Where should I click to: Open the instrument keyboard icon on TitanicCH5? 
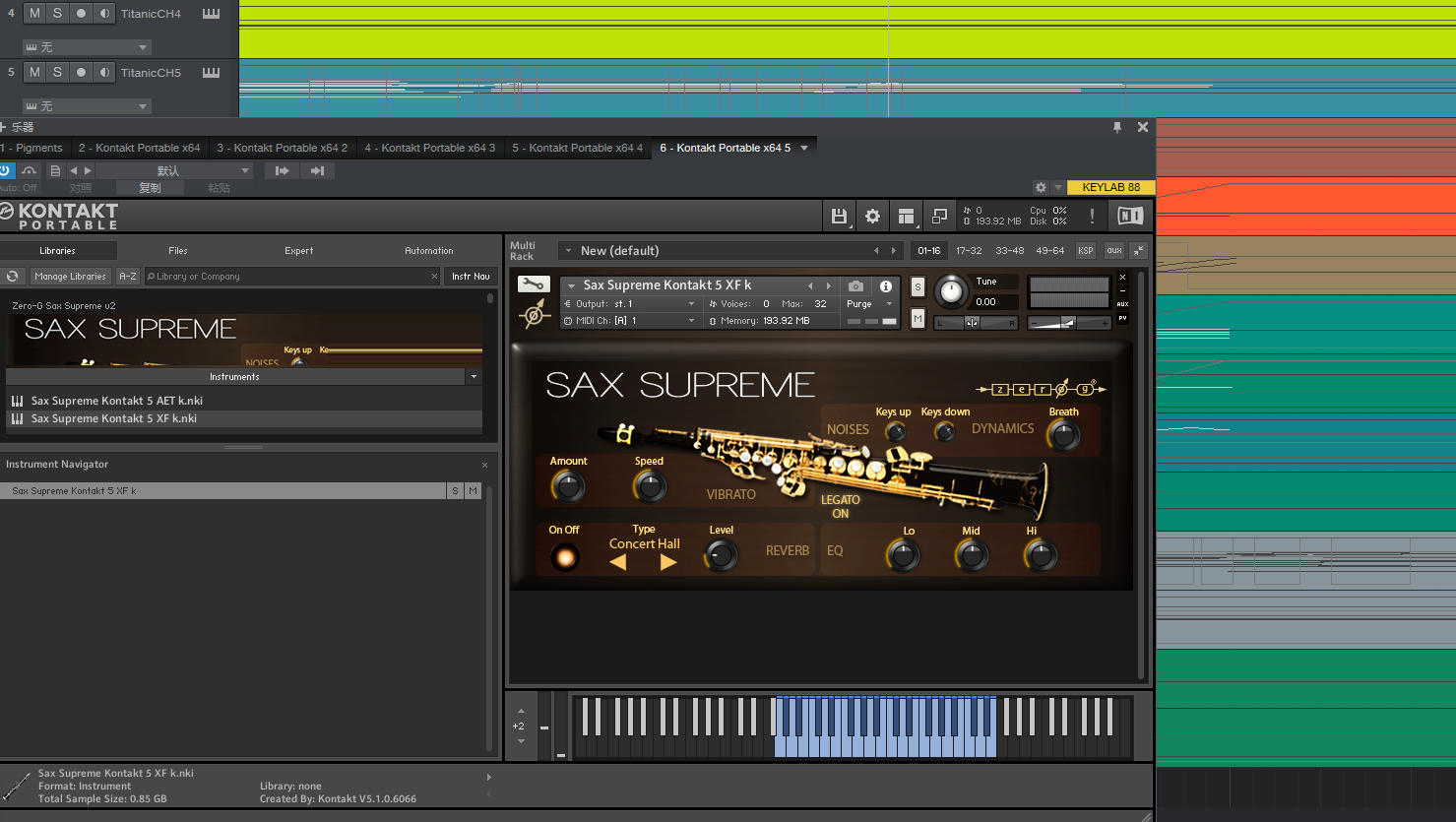coord(211,73)
